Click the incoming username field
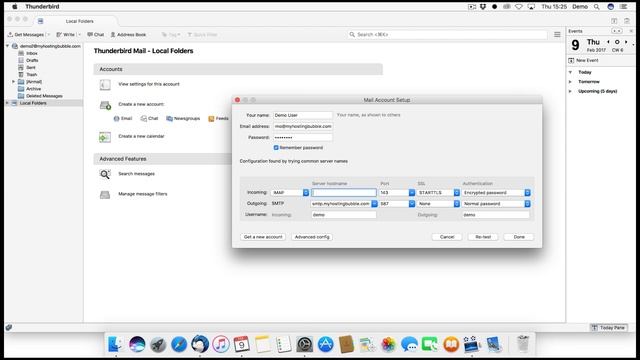Viewport: 640px width, 360px height. click(344, 215)
